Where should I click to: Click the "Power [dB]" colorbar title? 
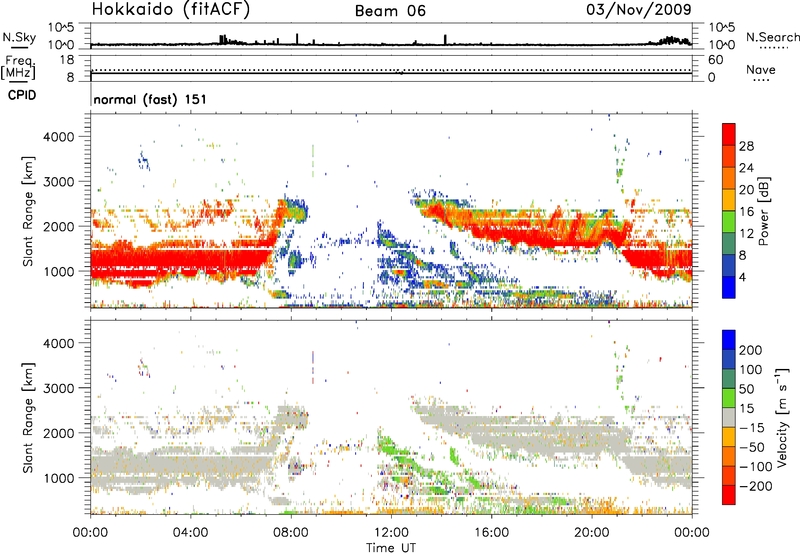click(764, 211)
